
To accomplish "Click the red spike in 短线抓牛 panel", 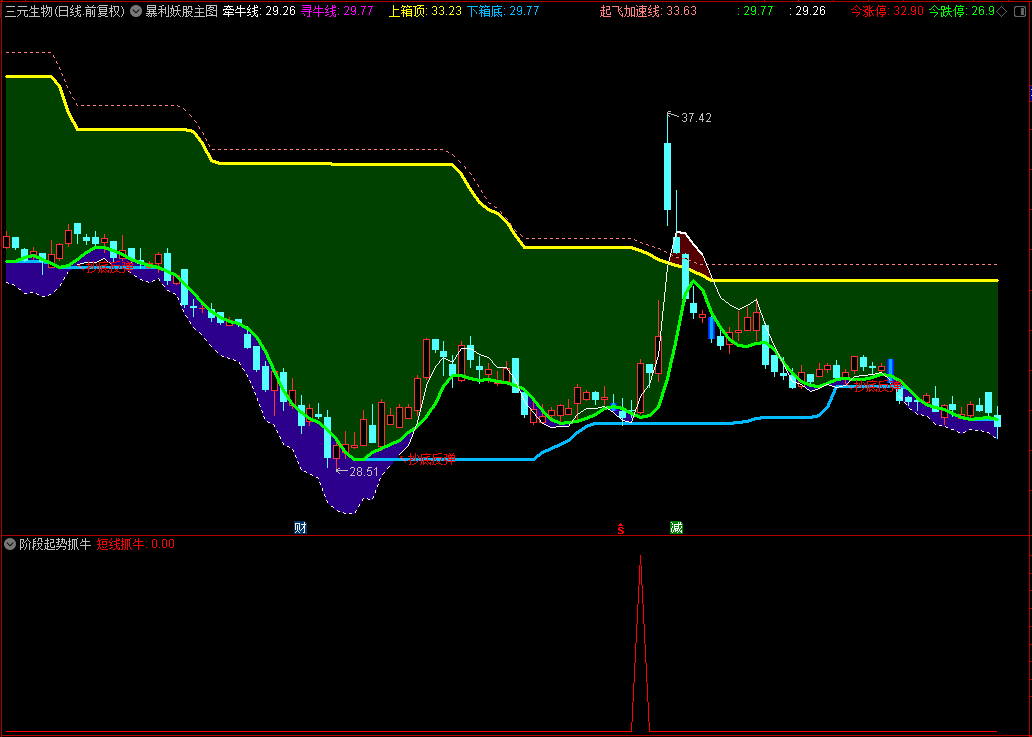I will [x=640, y=643].
